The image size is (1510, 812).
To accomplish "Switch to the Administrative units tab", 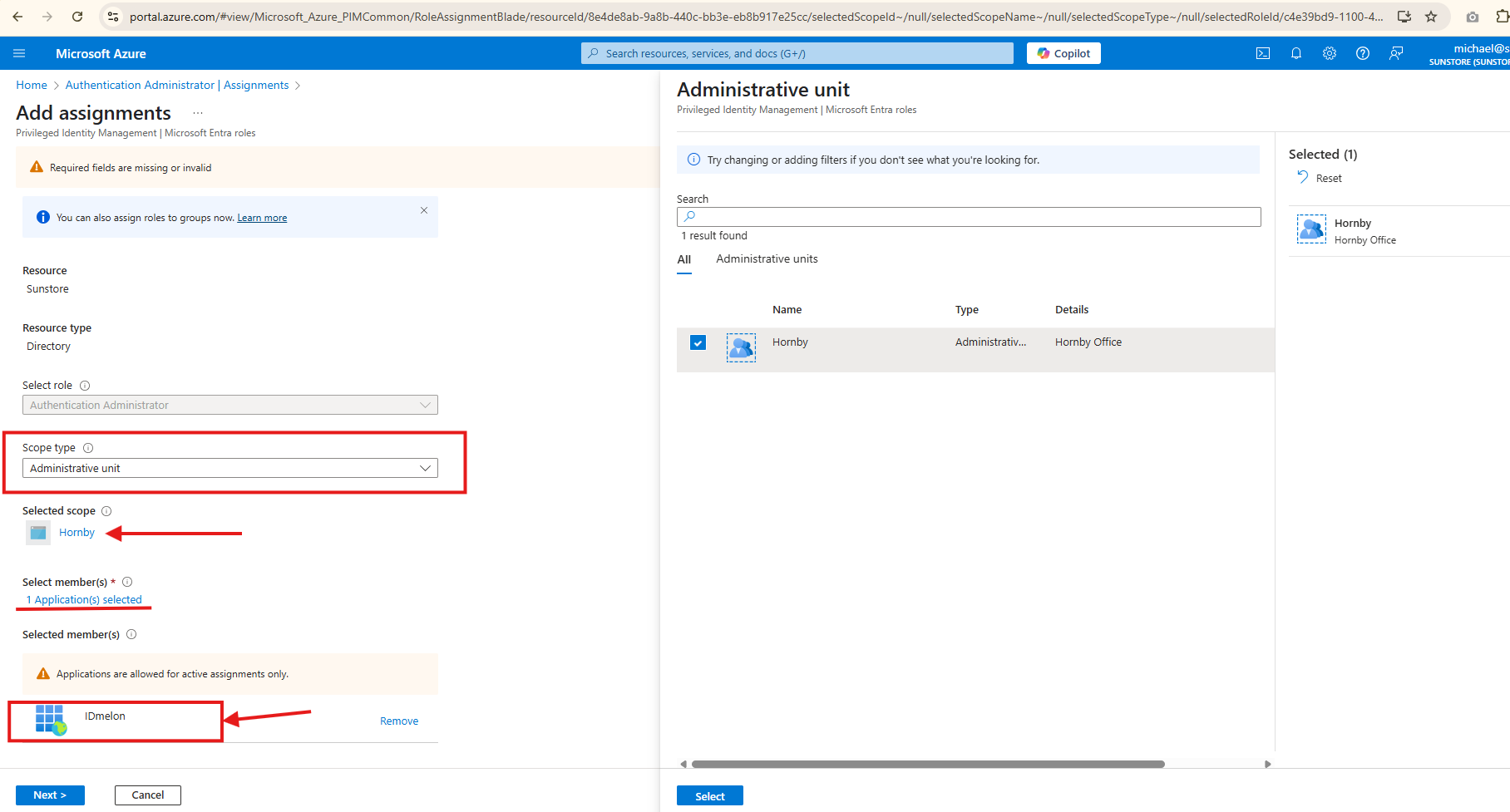I will click(767, 259).
